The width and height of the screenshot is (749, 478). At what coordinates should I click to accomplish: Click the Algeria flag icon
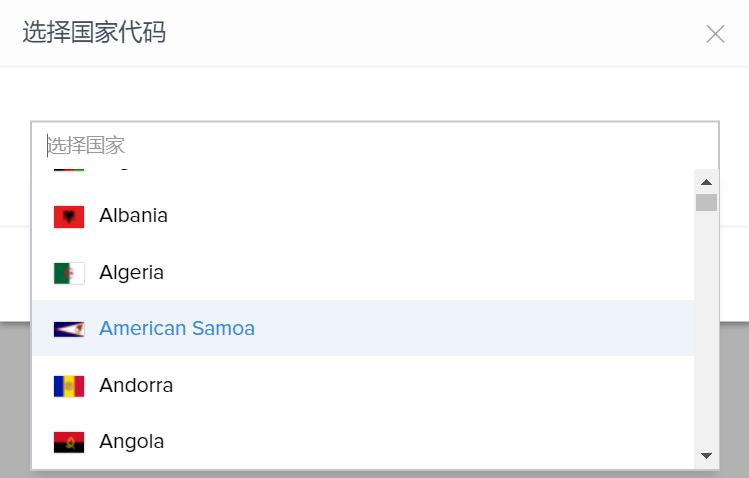[x=69, y=273]
